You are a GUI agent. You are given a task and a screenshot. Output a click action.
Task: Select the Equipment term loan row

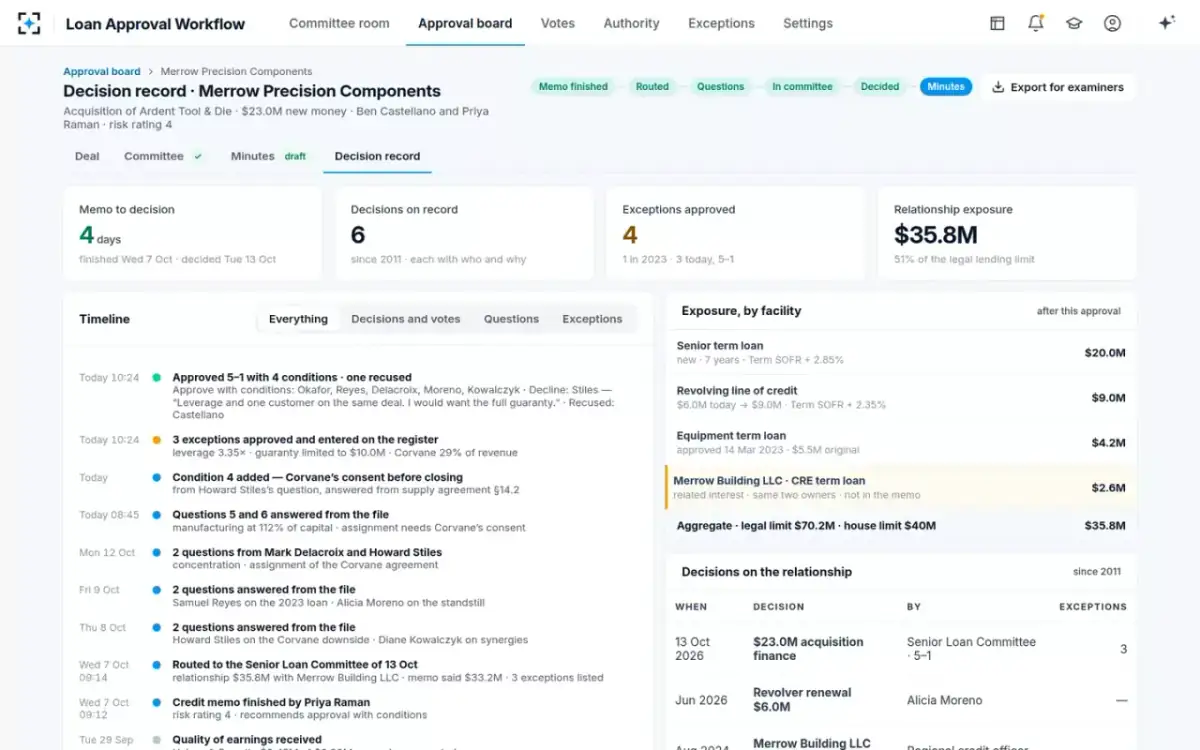[x=901, y=443]
